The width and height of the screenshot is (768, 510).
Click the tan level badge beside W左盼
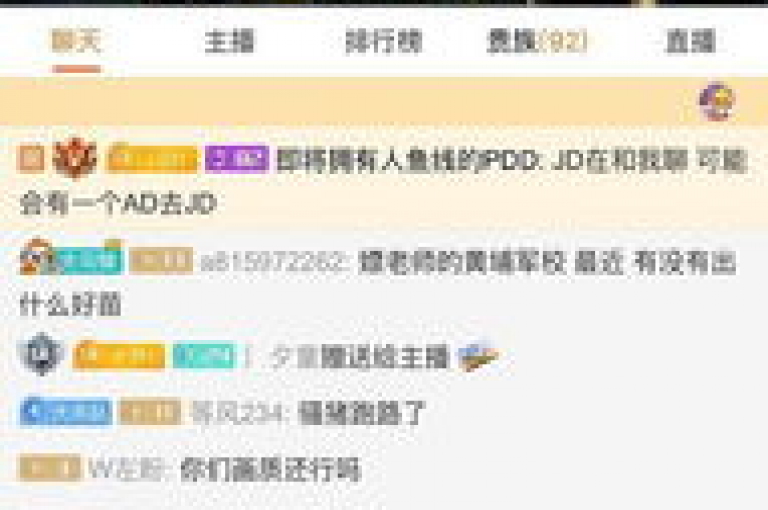(x=49, y=468)
